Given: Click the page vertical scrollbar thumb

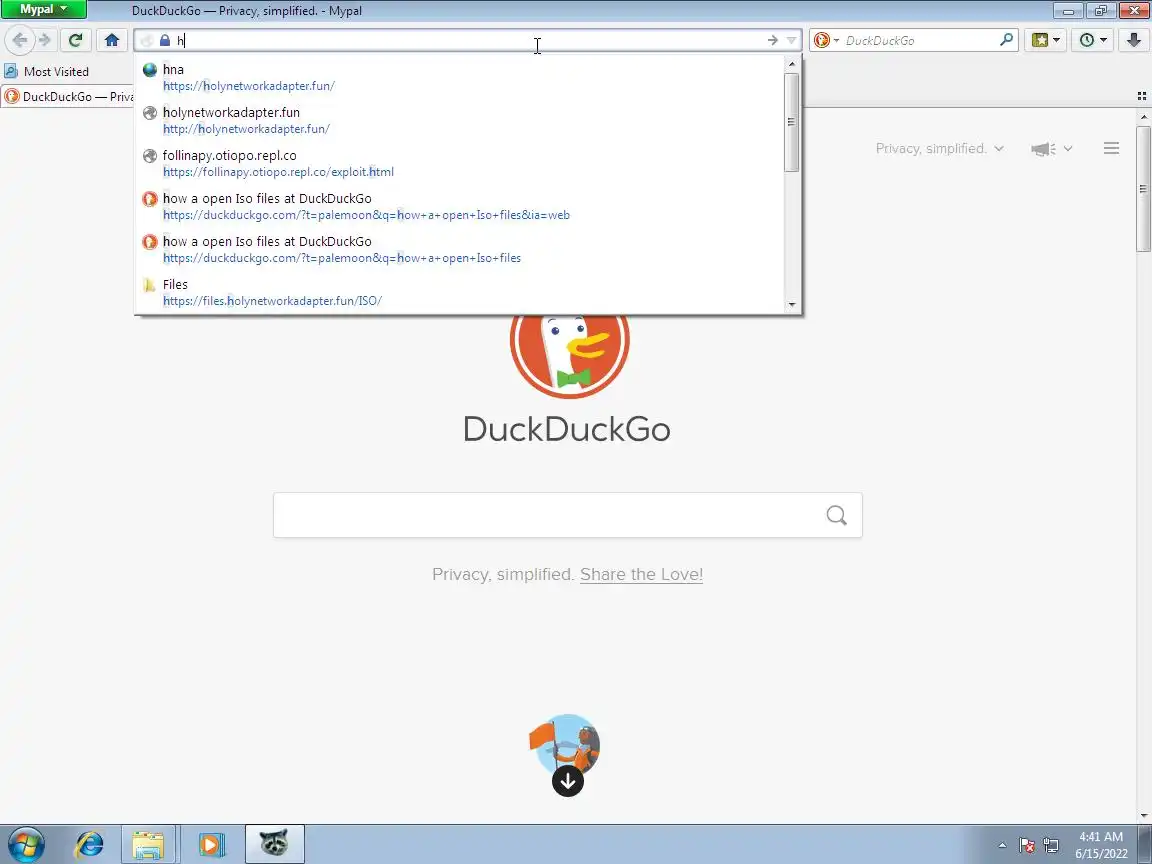Looking at the screenshot, I should tap(1143, 189).
